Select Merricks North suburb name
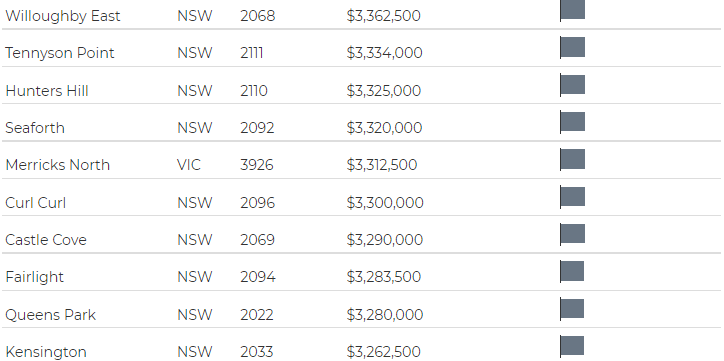Screen dimensions: 724x361 [57, 165]
